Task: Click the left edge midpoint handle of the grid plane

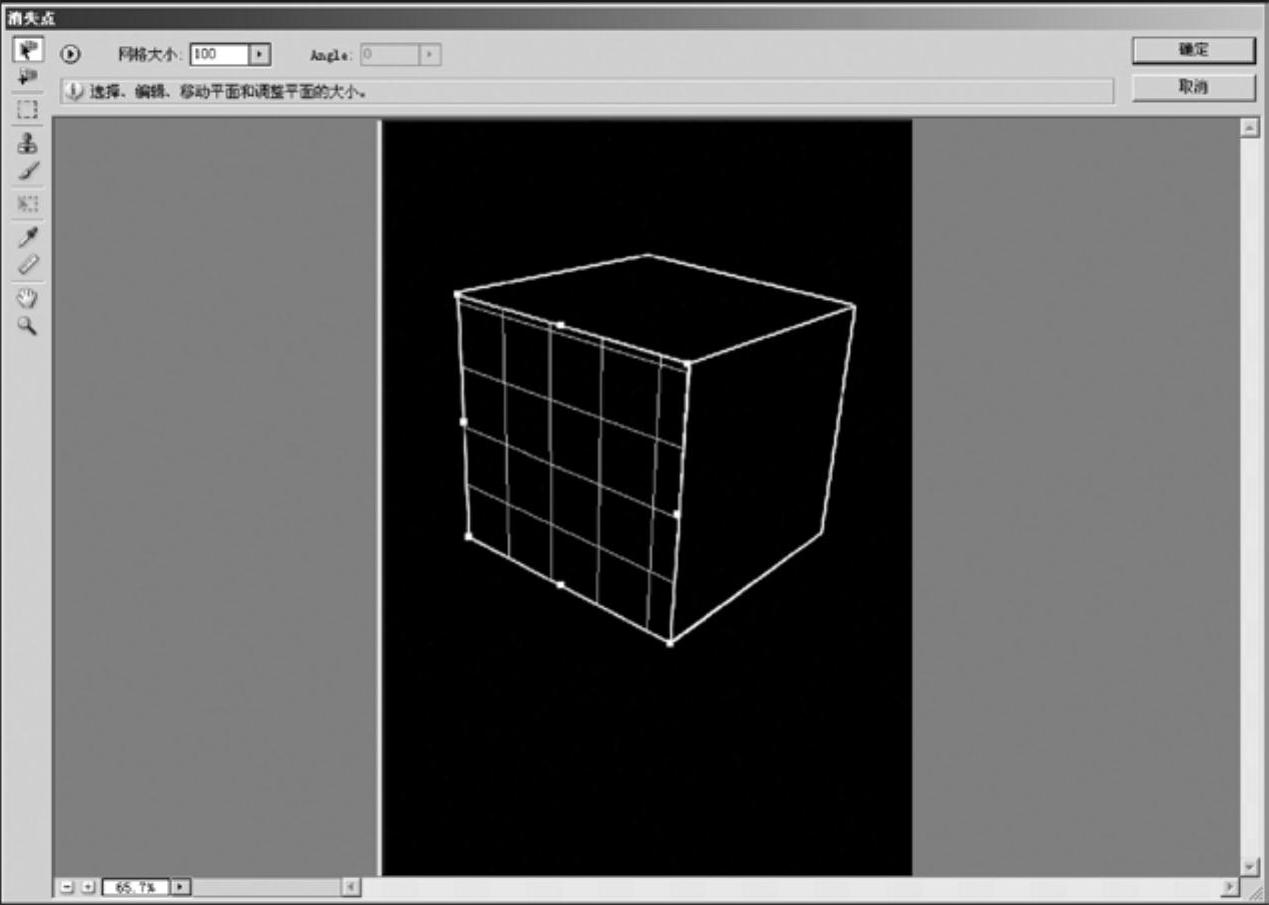Action: click(x=463, y=422)
